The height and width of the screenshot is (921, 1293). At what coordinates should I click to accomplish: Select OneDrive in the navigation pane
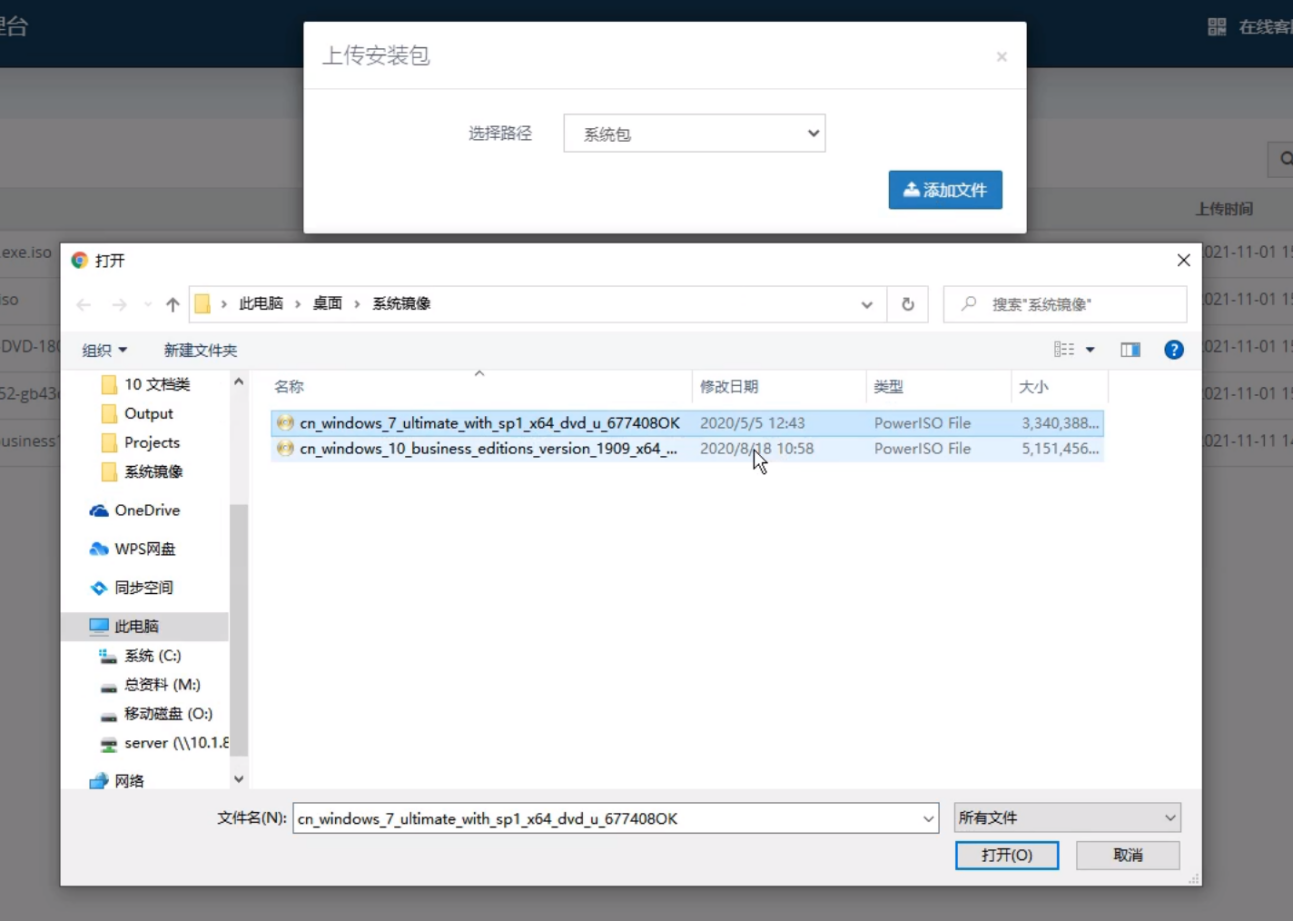(146, 510)
